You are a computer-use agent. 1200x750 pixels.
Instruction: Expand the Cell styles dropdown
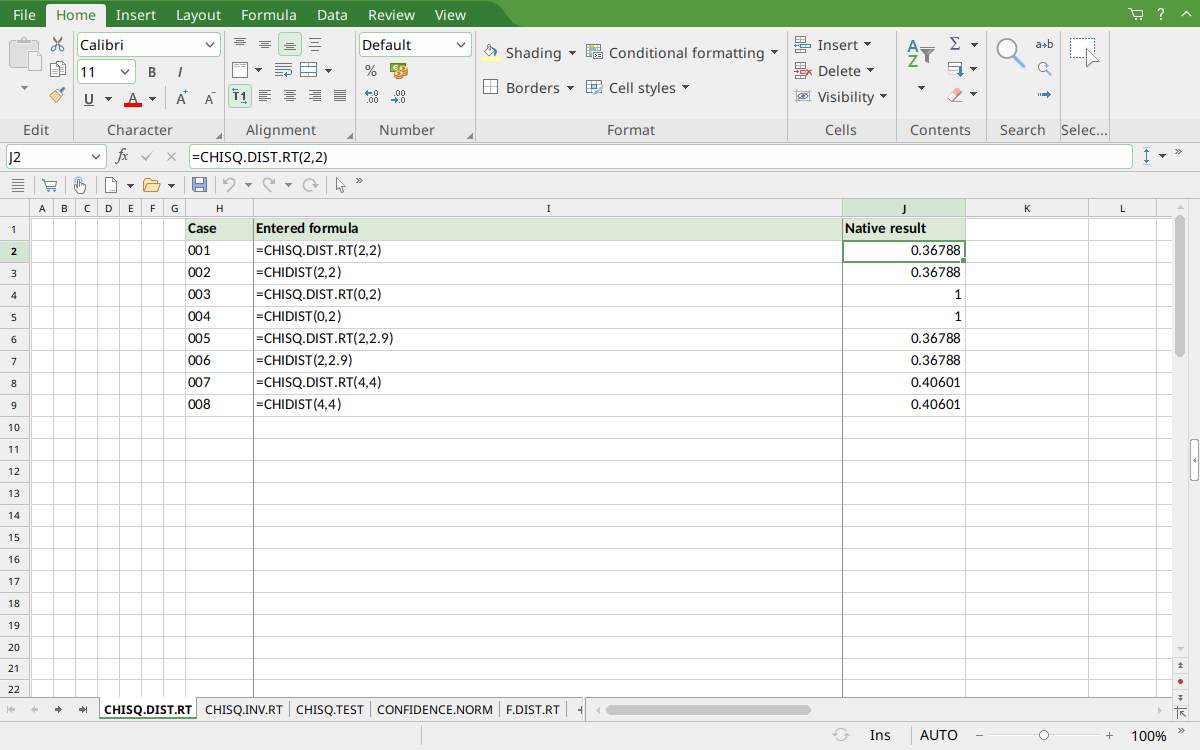tap(686, 88)
